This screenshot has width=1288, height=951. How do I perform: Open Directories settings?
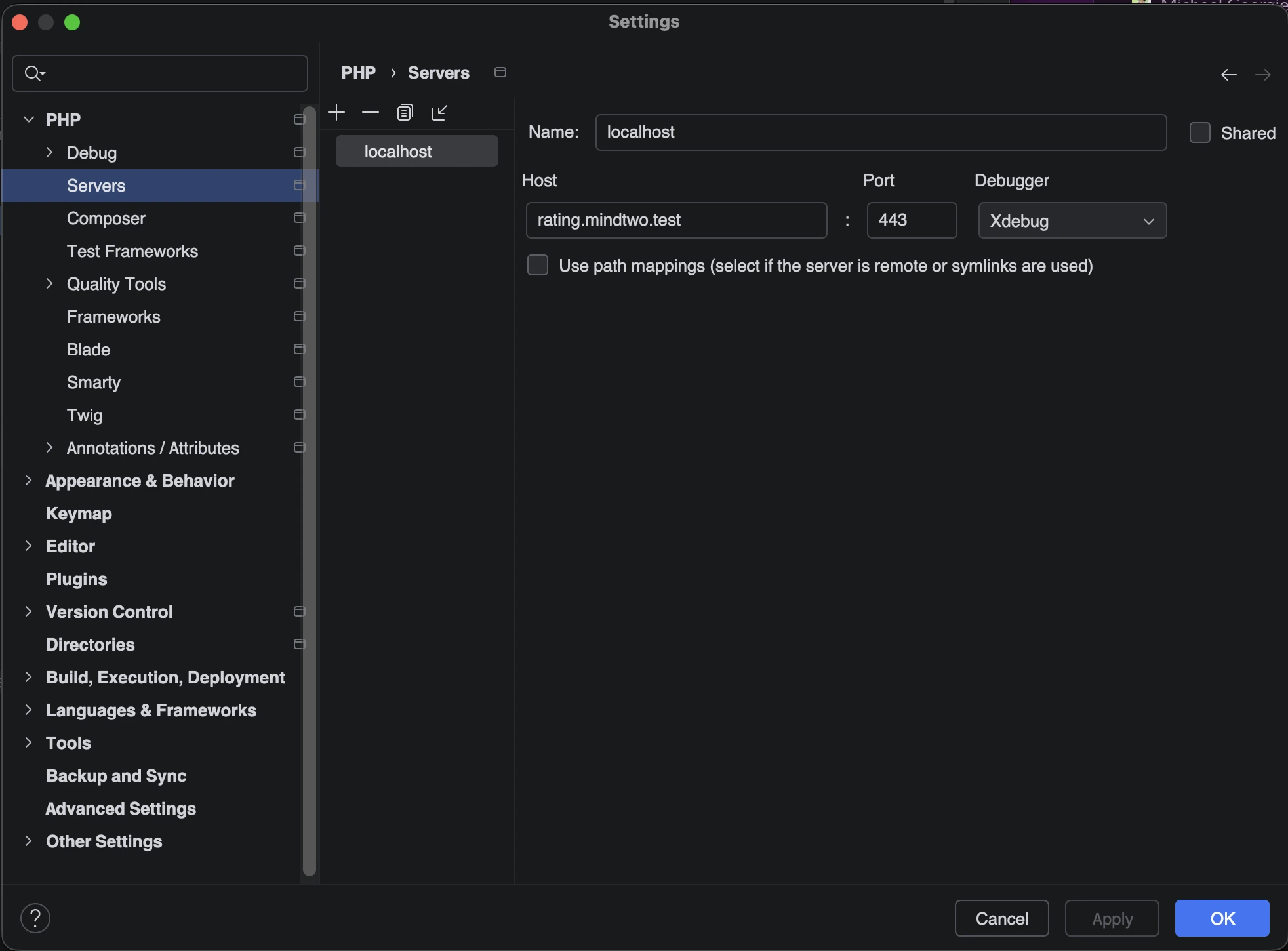click(x=91, y=645)
